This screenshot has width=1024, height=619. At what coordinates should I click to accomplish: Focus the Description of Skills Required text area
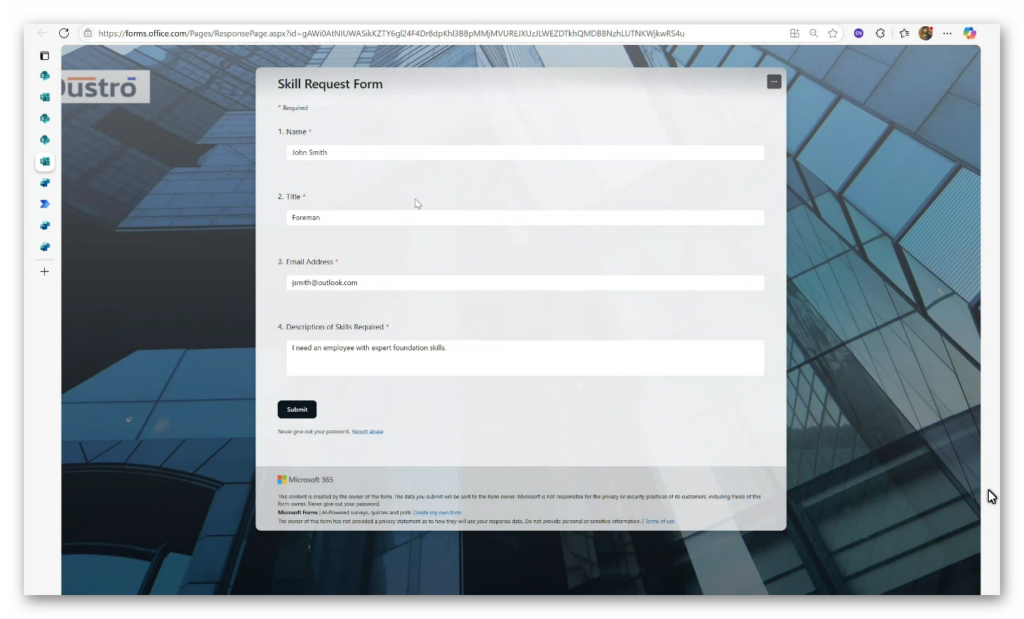525,358
